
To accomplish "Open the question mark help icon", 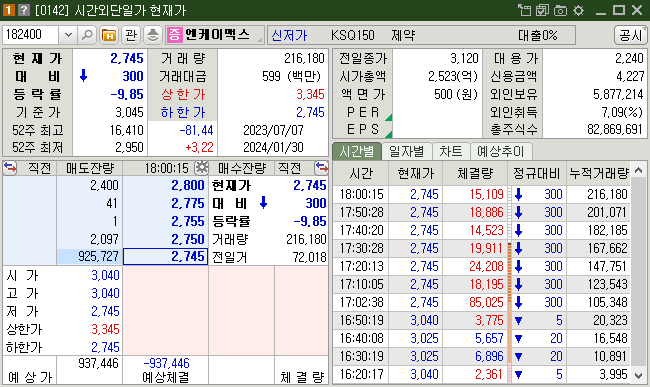I will [24, 10].
